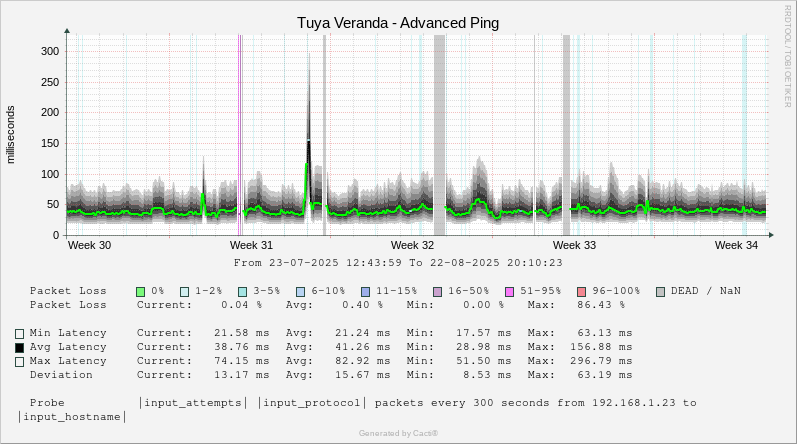Image resolution: width=797 pixels, height=444 pixels.
Task: Click the Min Latency current 21.58 ms value
Action: (x=241, y=333)
